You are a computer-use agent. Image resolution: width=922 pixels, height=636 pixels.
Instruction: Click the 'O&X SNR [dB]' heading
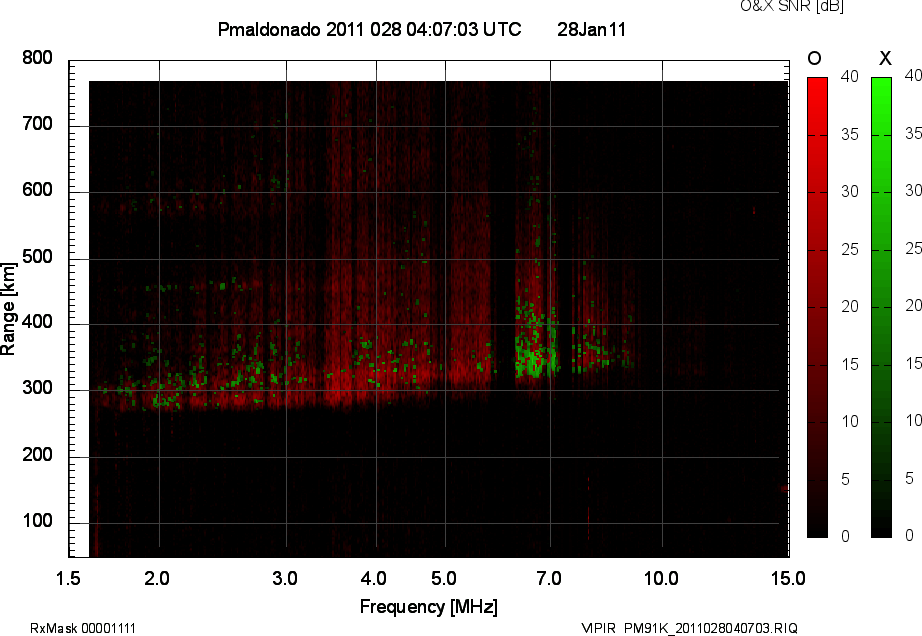[791, 6]
